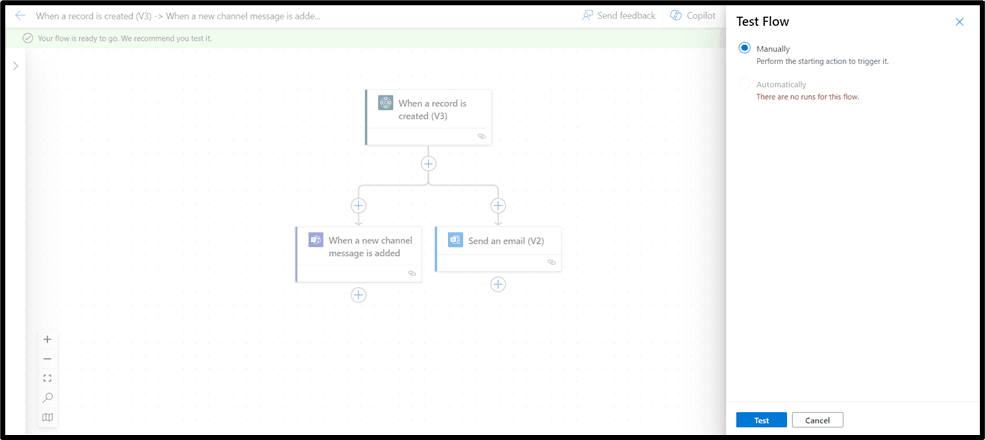Zoom out using the canvas minus button

coord(47,359)
